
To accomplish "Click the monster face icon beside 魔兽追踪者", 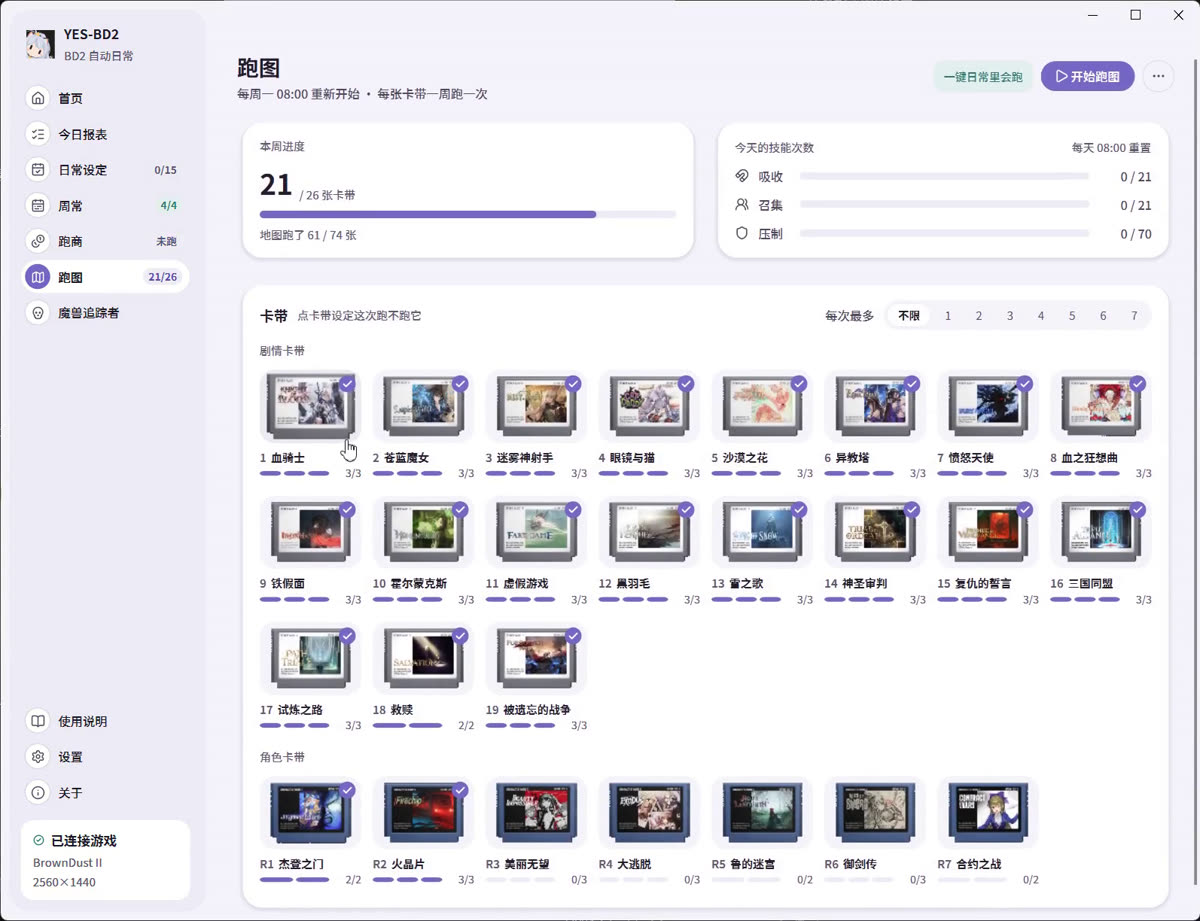I will click(38, 313).
